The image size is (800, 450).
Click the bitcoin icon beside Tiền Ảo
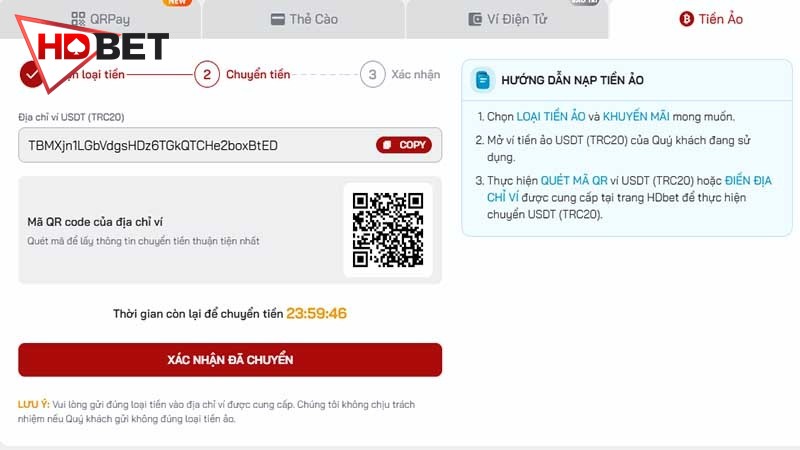pos(687,19)
